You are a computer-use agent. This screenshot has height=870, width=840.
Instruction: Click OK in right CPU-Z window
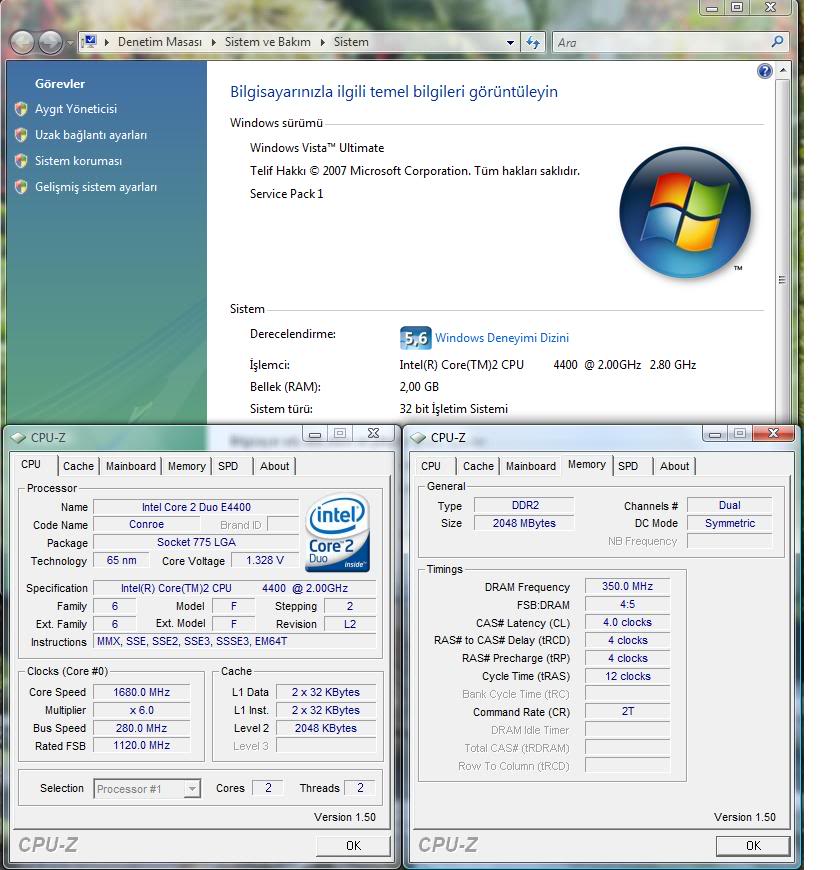pos(753,846)
